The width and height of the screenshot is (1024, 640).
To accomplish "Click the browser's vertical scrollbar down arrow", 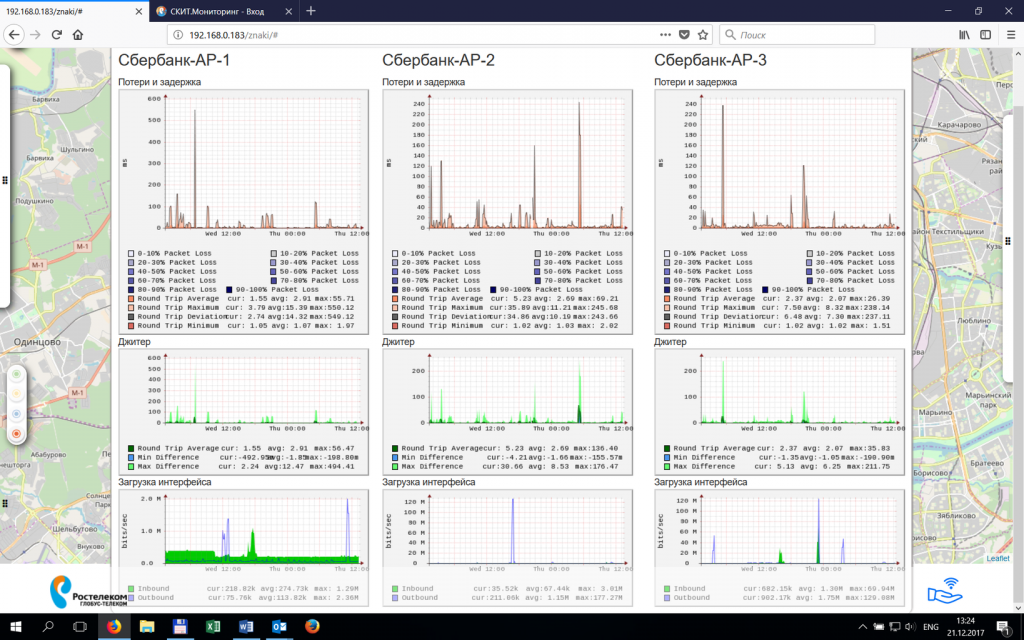I will (1016, 607).
